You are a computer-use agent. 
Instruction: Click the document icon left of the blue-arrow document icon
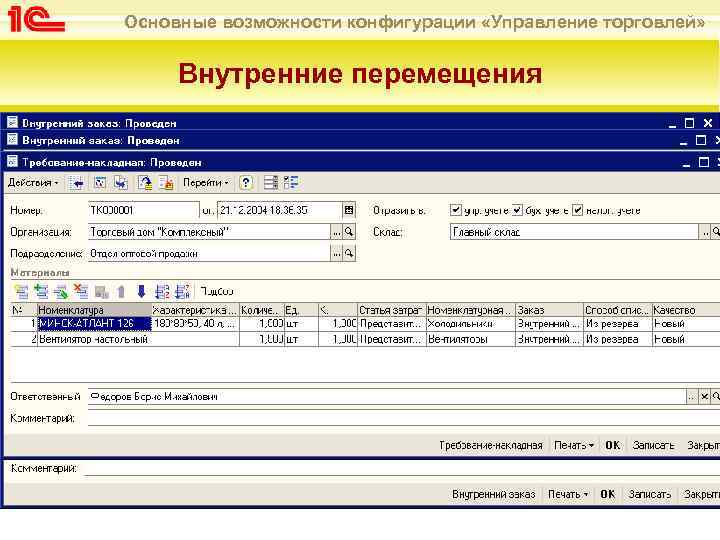tap(100, 183)
